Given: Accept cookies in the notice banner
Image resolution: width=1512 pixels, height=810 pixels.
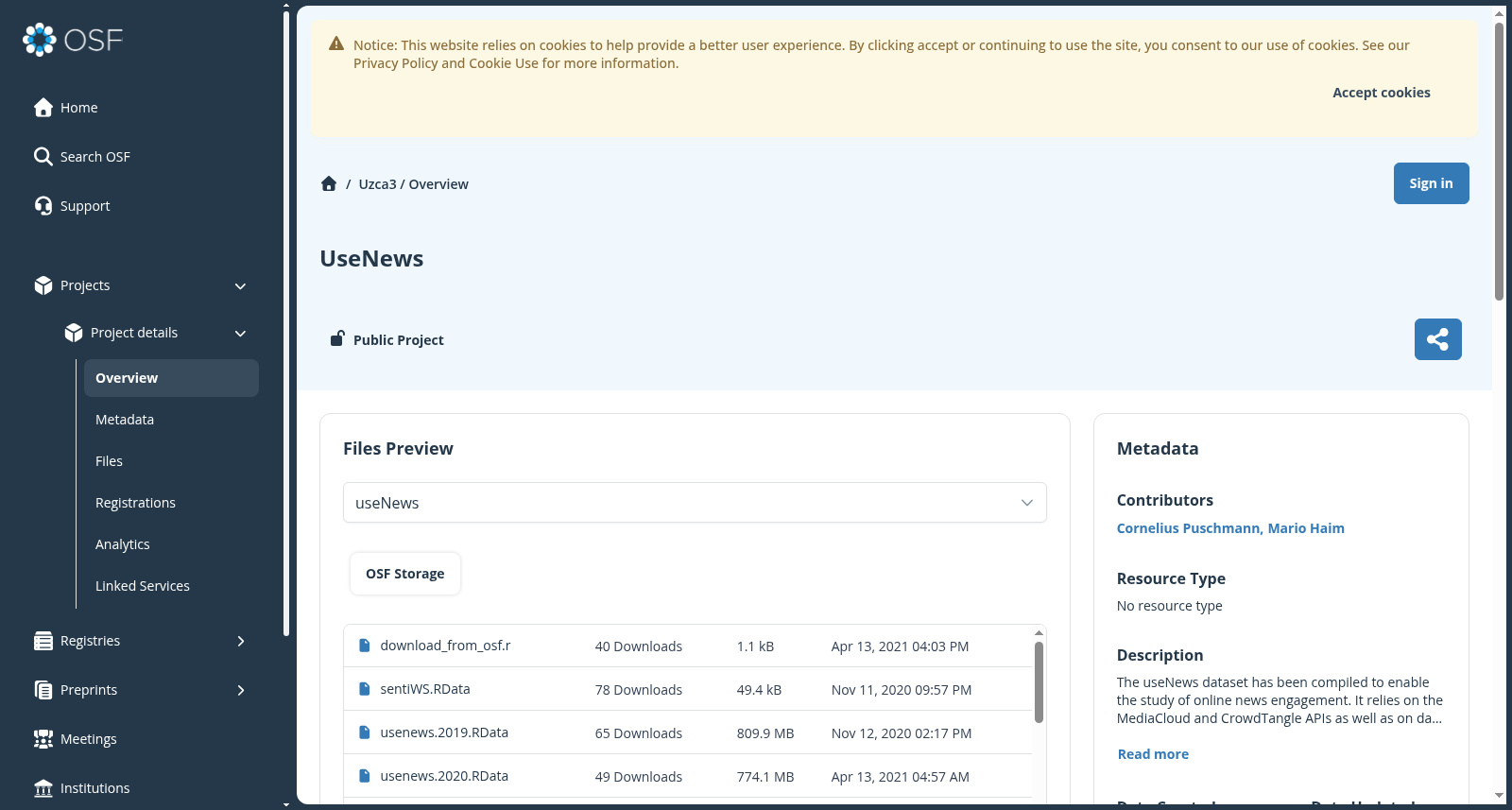Looking at the screenshot, I should point(1381,93).
